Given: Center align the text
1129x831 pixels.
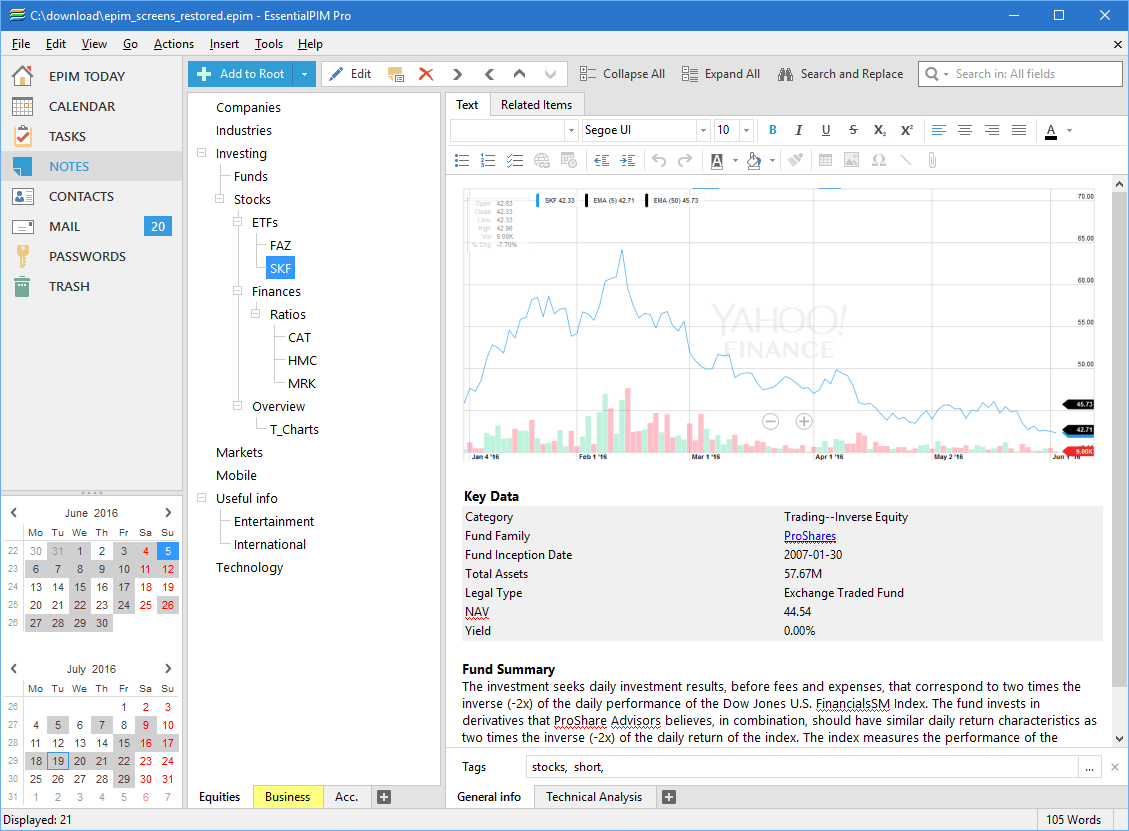Looking at the screenshot, I should [965, 130].
